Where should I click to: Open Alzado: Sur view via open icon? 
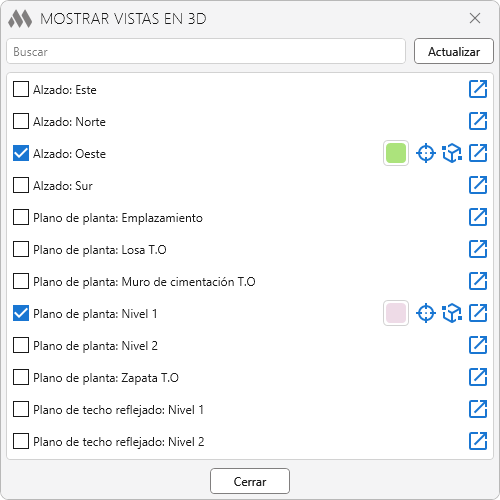478,185
